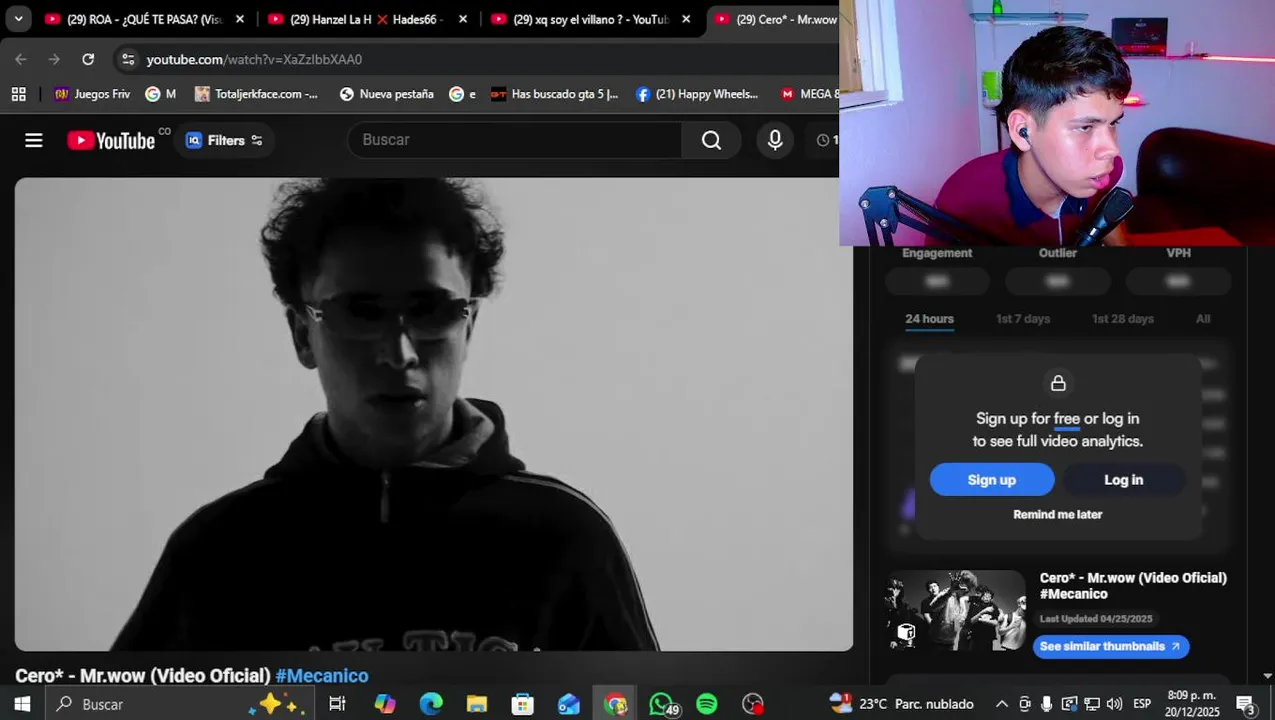The height and width of the screenshot is (720, 1275).
Task: Open the Nueva pestaña bookmark
Action: [x=386, y=94]
